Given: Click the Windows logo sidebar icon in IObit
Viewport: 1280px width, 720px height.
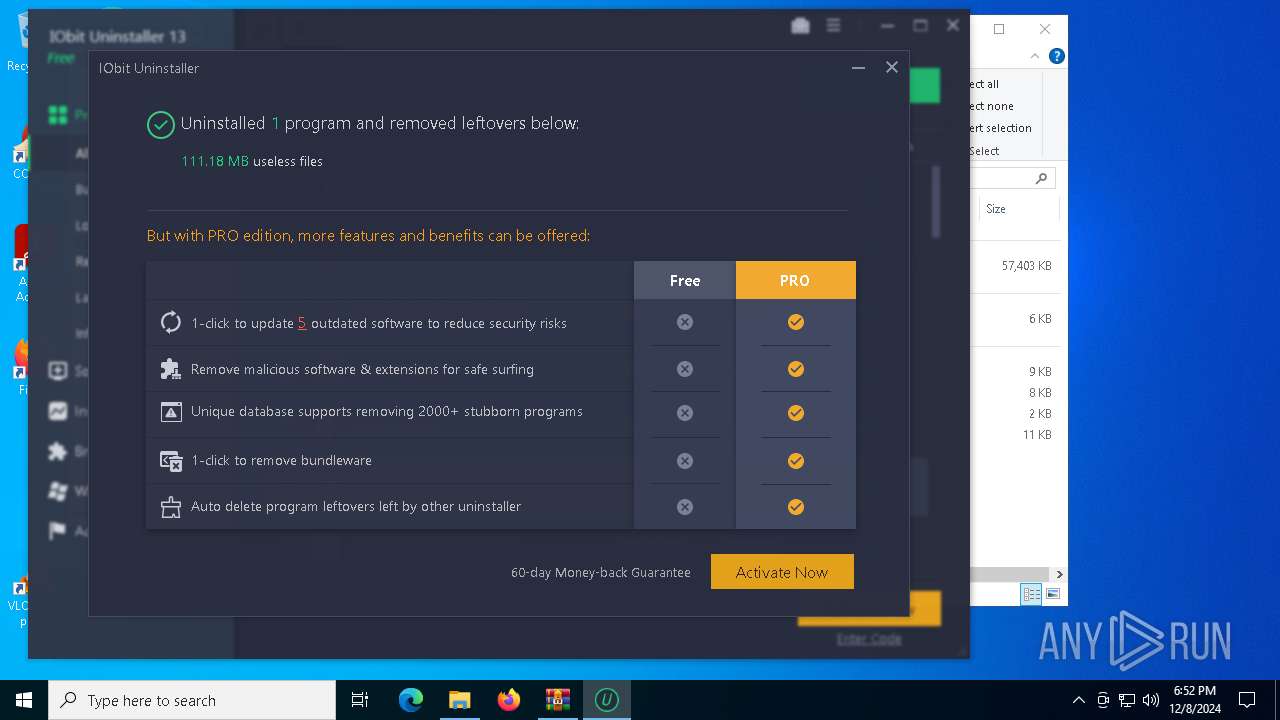Looking at the screenshot, I should (x=58, y=491).
